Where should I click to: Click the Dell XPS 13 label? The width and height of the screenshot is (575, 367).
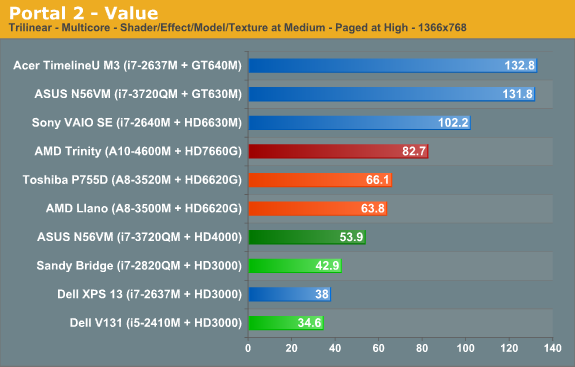tap(150, 294)
